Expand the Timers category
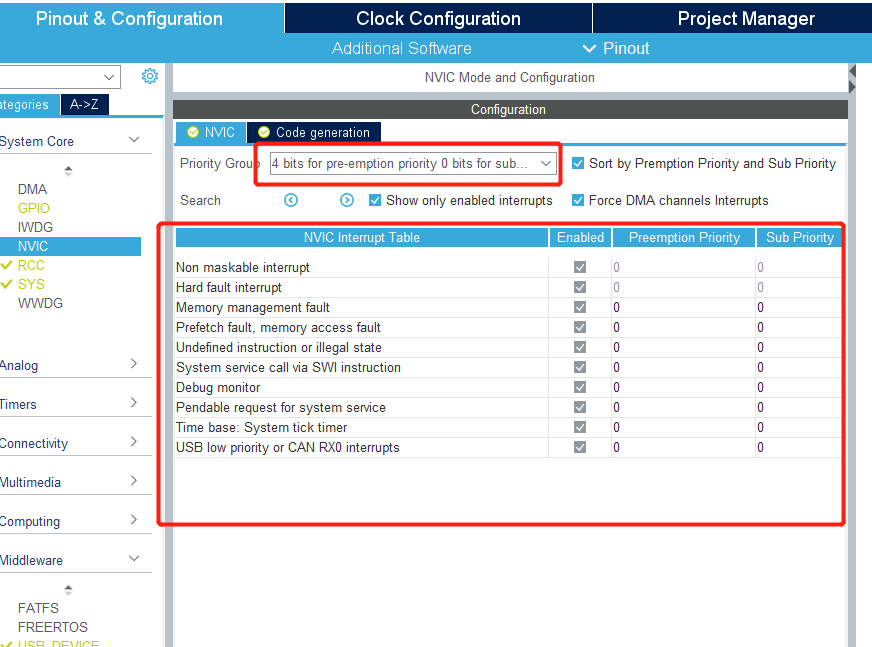The image size is (872, 647). (133, 403)
